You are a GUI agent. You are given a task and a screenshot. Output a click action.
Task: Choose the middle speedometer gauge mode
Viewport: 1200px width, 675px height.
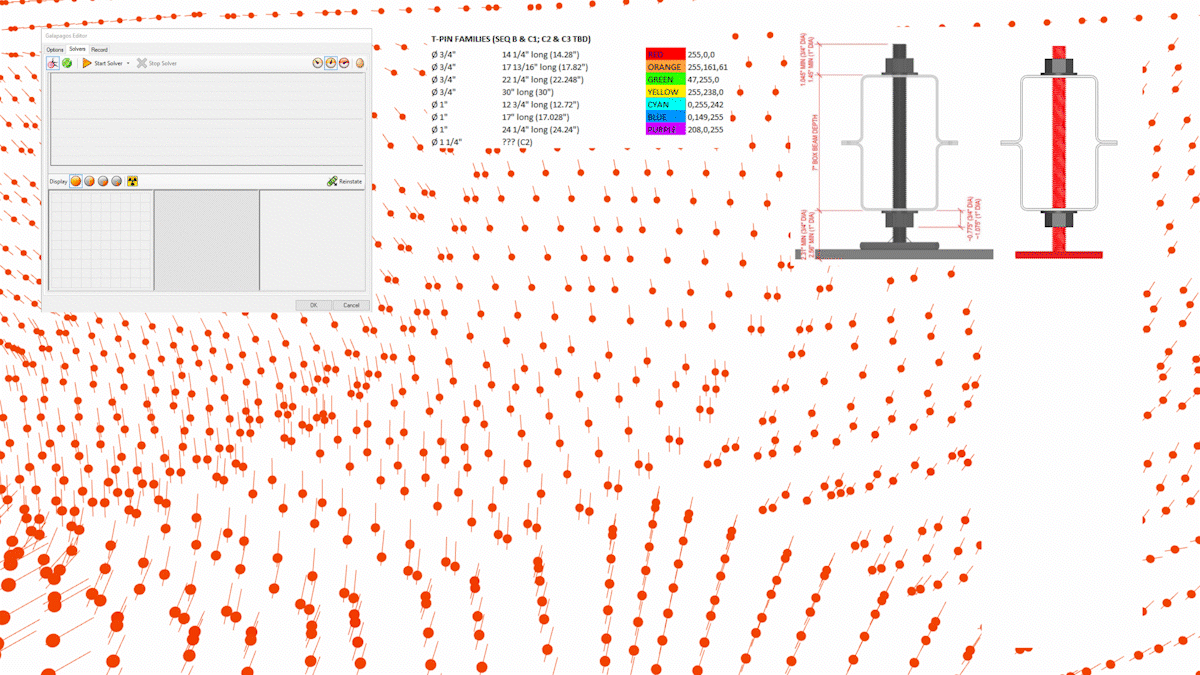pos(331,63)
